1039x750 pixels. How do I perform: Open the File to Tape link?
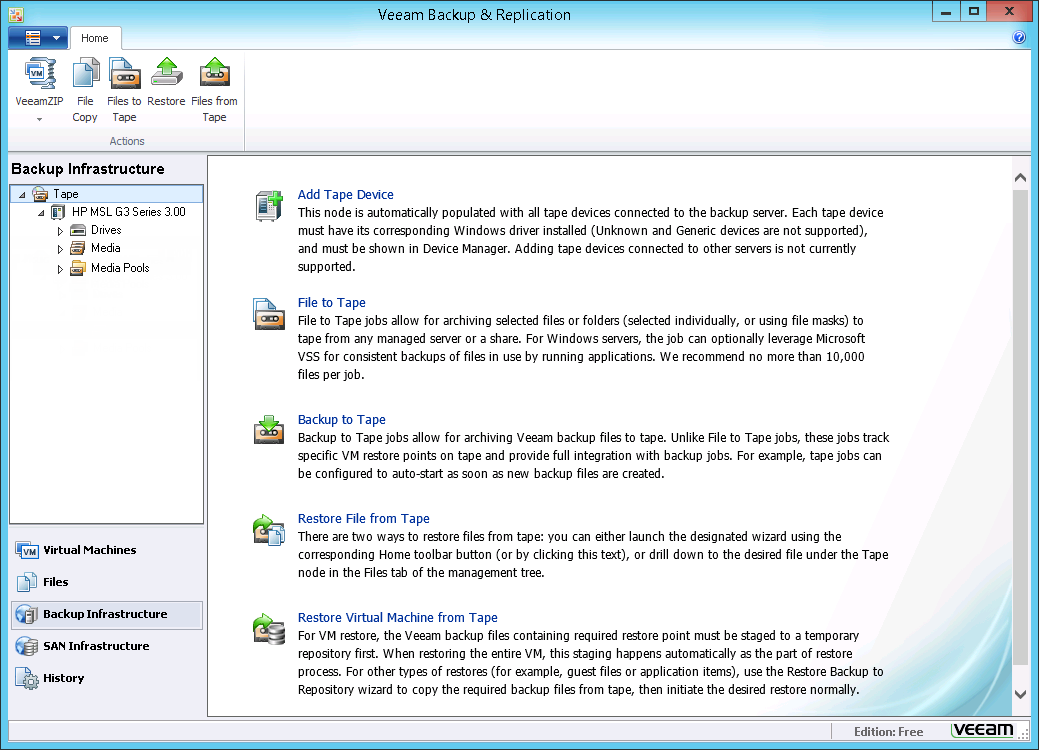pyautogui.click(x=331, y=303)
